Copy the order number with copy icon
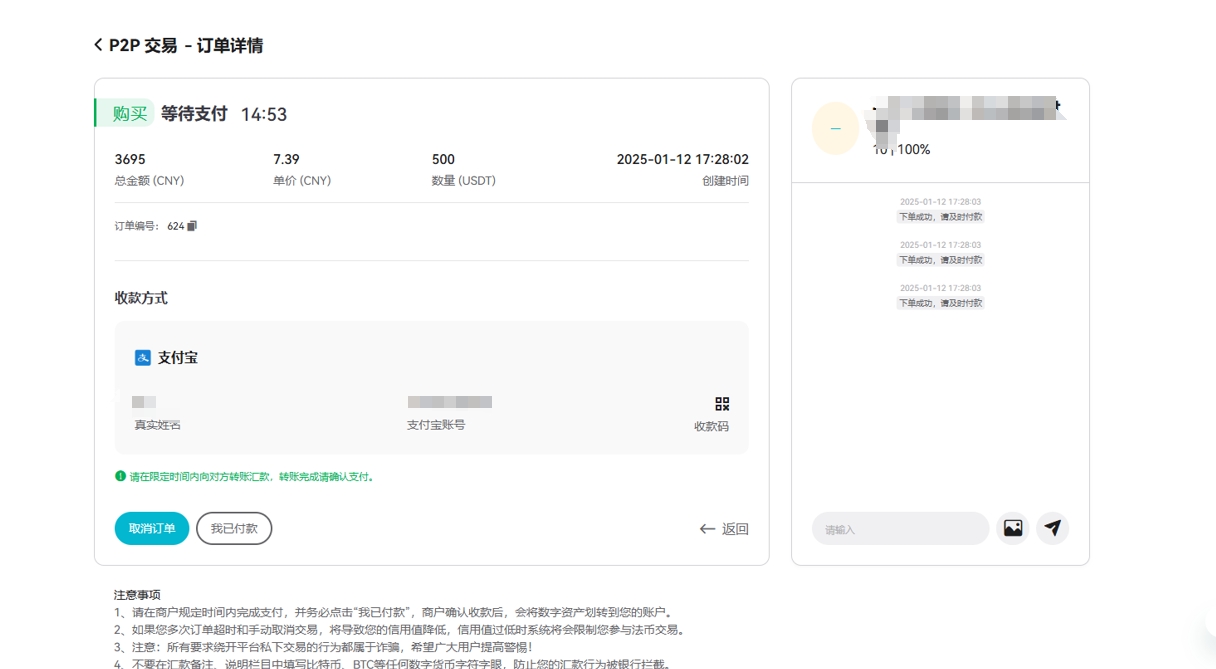 coord(192,226)
